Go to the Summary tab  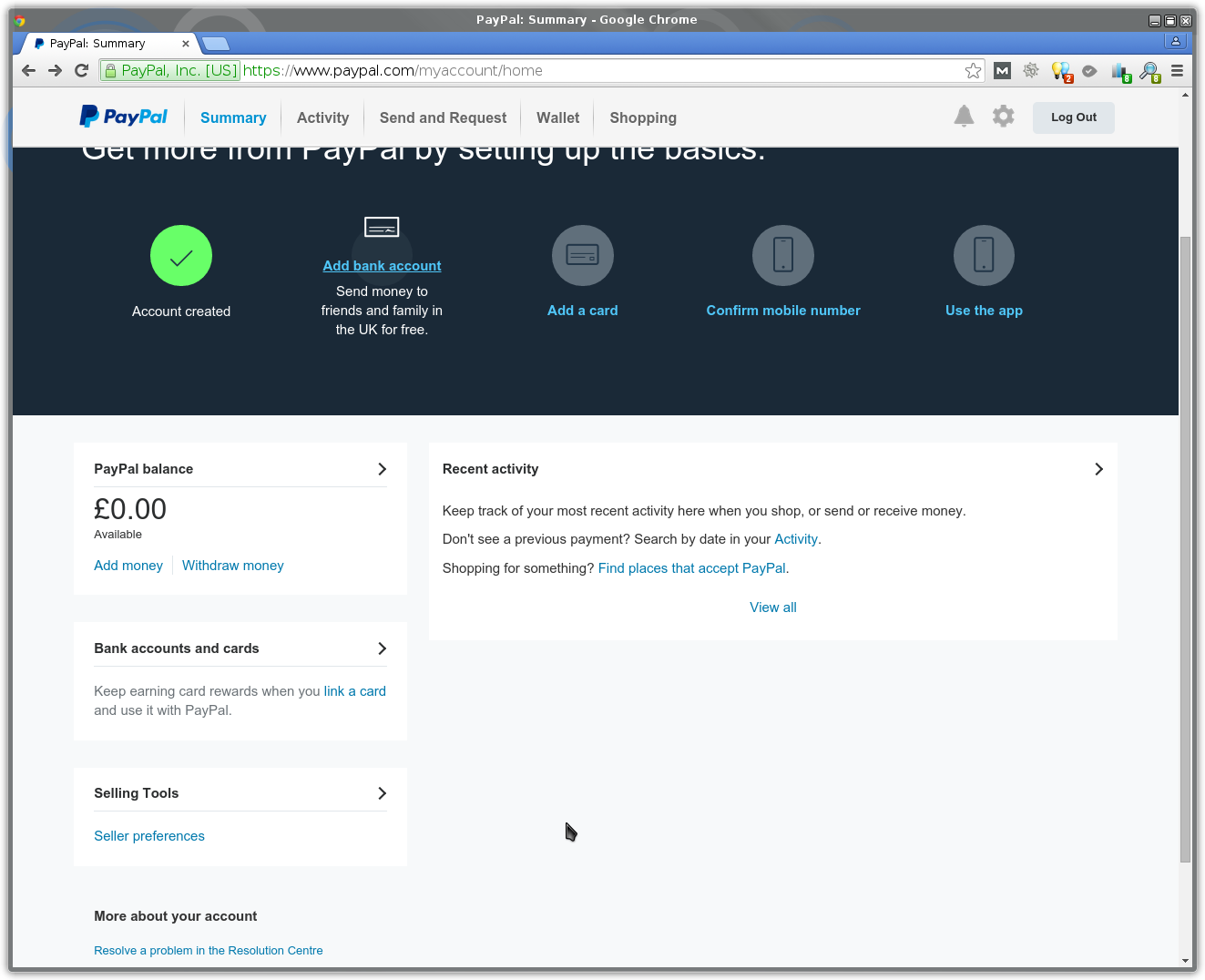tap(233, 117)
